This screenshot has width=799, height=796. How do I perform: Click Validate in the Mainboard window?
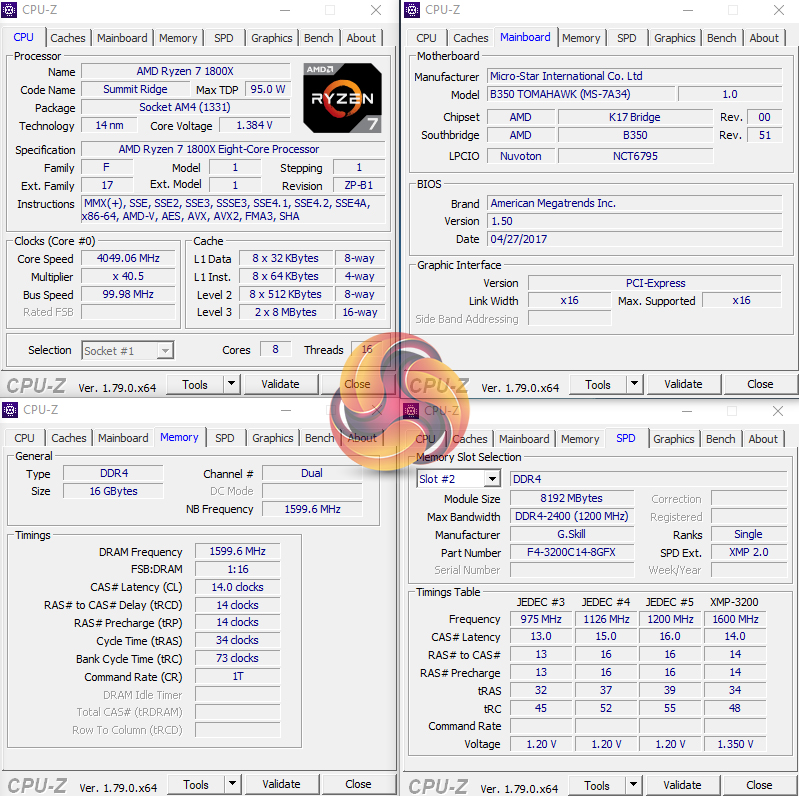(683, 384)
